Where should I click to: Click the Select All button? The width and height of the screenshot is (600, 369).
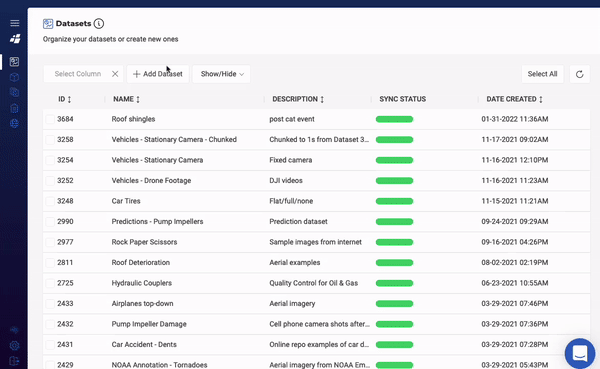[542, 74]
